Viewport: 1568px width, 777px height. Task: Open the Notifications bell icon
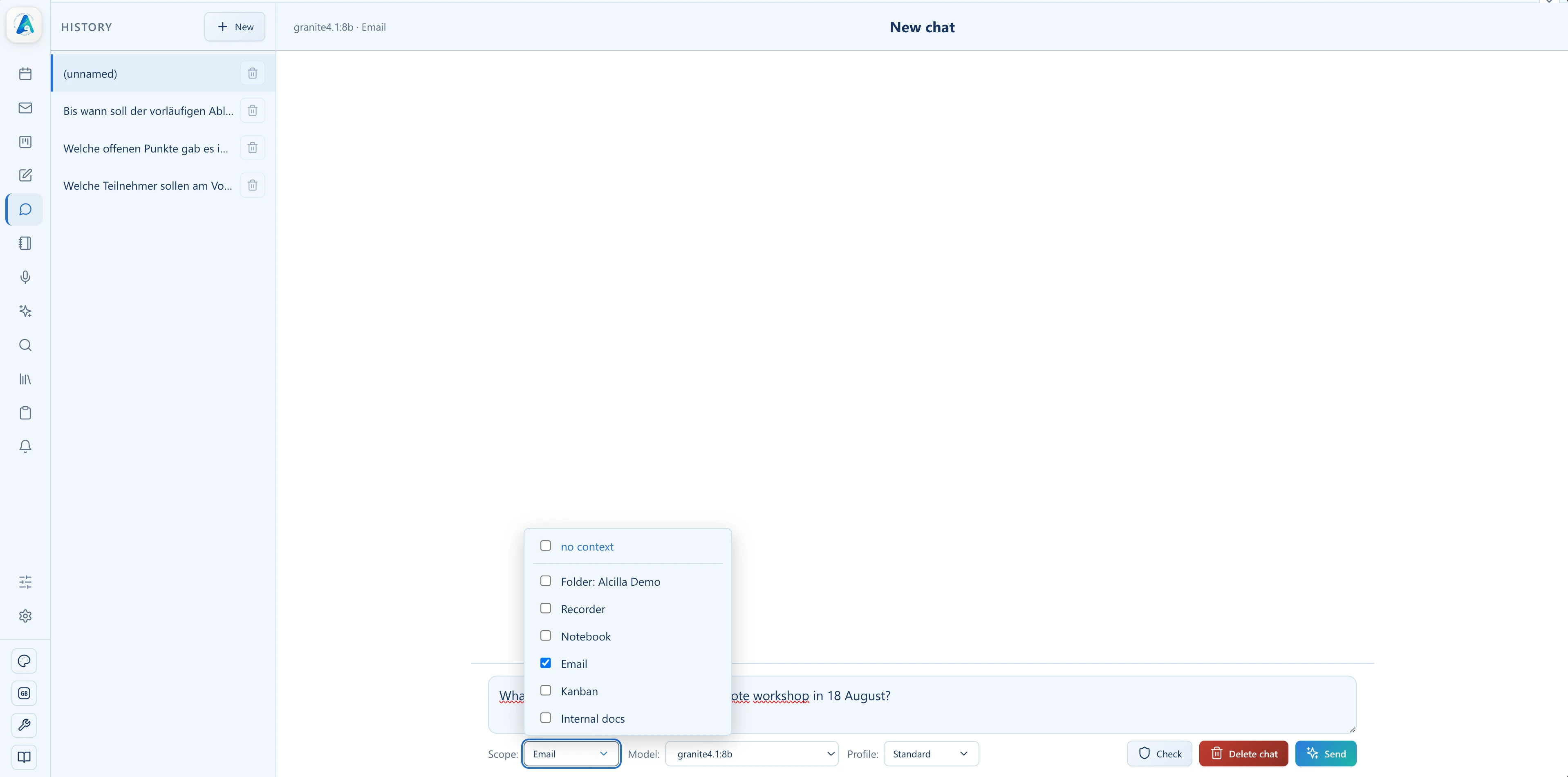(x=25, y=447)
